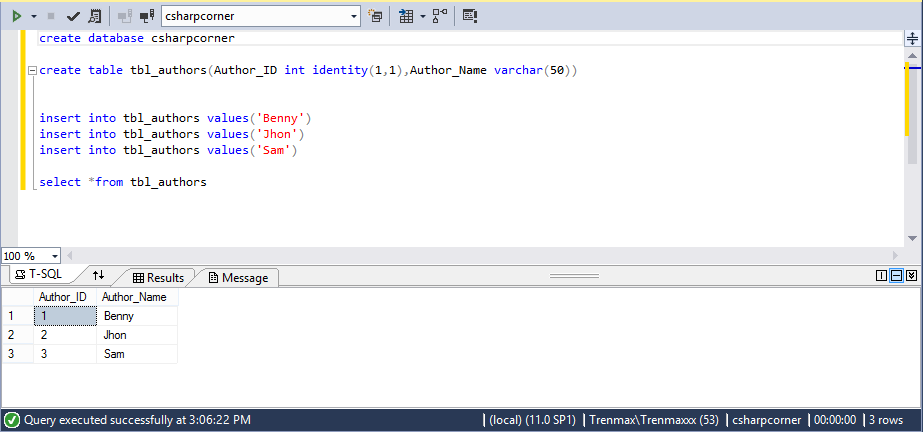This screenshot has width=923, height=432.
Task: Click the New Query window icon
Action: coord(375,16)
